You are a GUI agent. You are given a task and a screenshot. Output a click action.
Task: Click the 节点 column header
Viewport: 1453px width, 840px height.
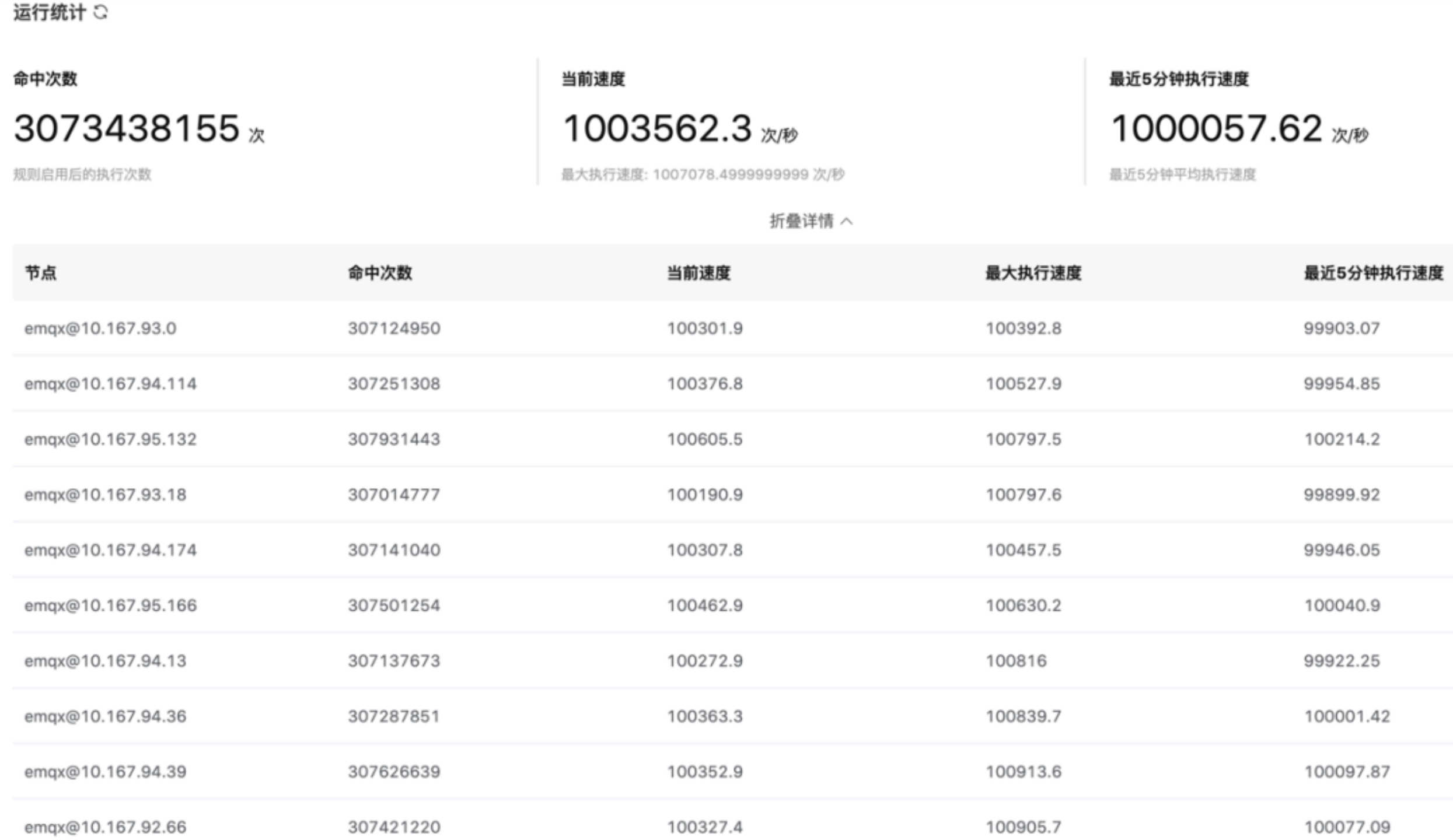[40, 274]
